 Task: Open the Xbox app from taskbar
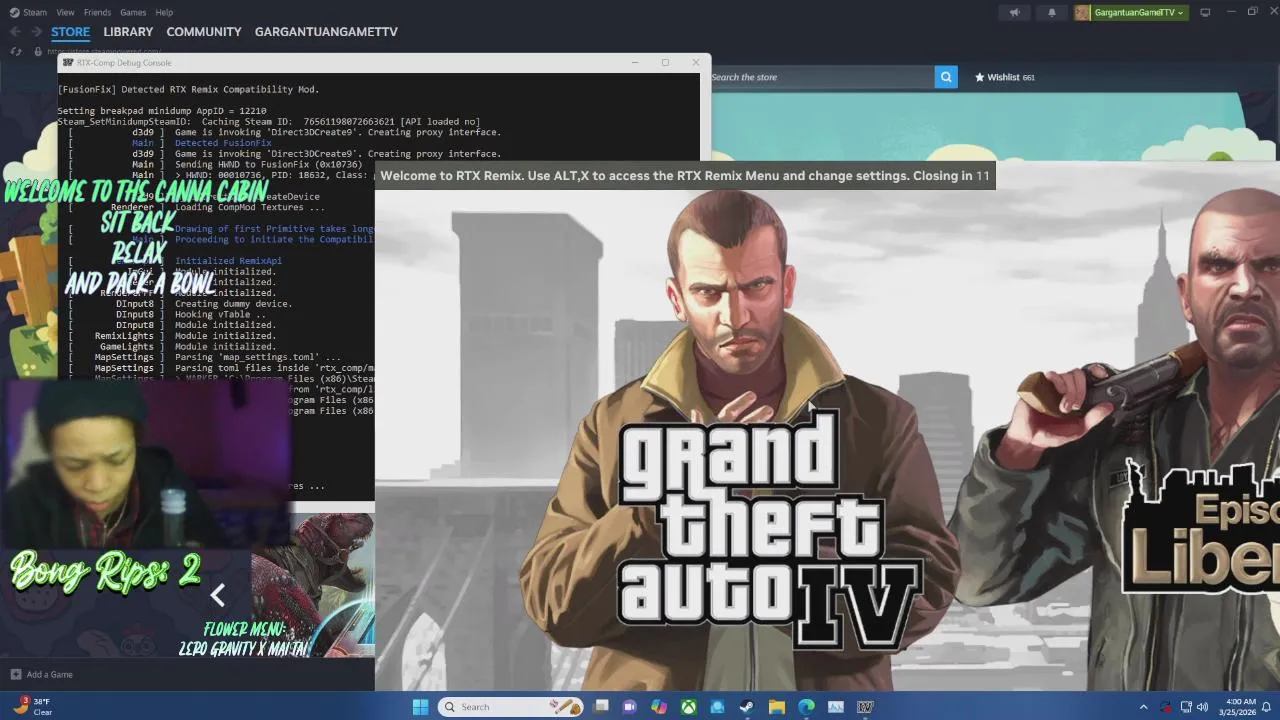tap(689, 707)
